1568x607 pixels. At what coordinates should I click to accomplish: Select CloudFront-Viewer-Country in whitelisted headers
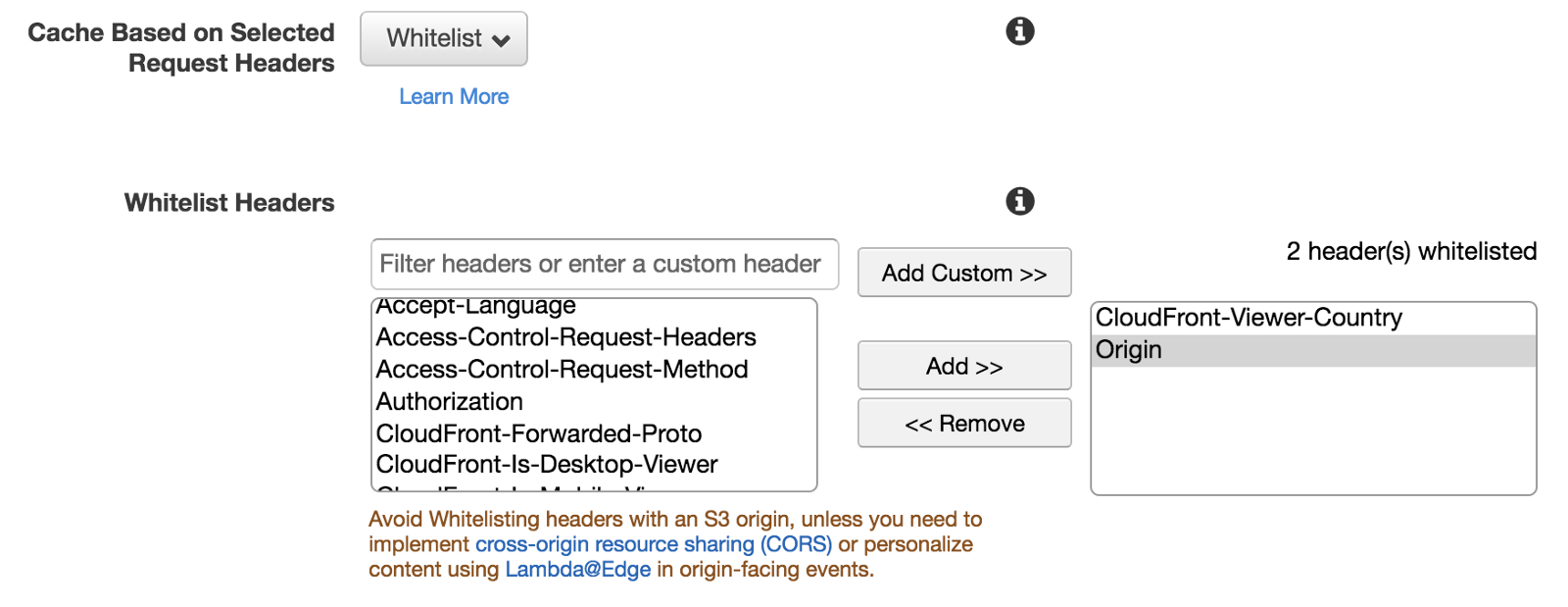1249,318
